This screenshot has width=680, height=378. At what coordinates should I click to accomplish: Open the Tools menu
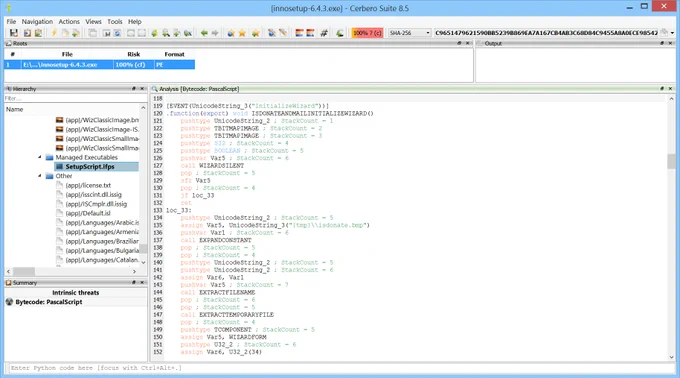pos(114,21)
